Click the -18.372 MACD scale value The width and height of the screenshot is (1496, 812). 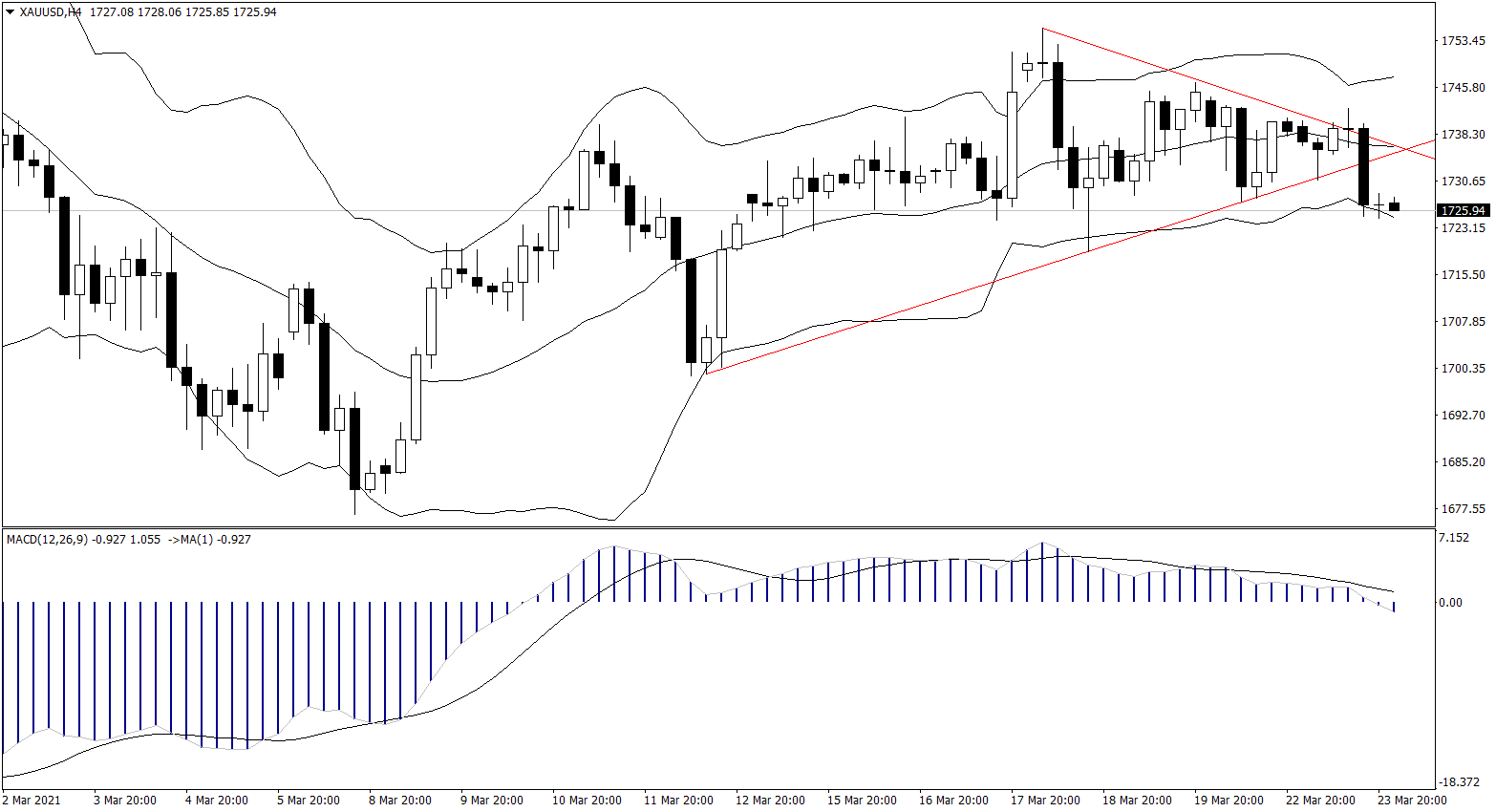coord(1457,781)
